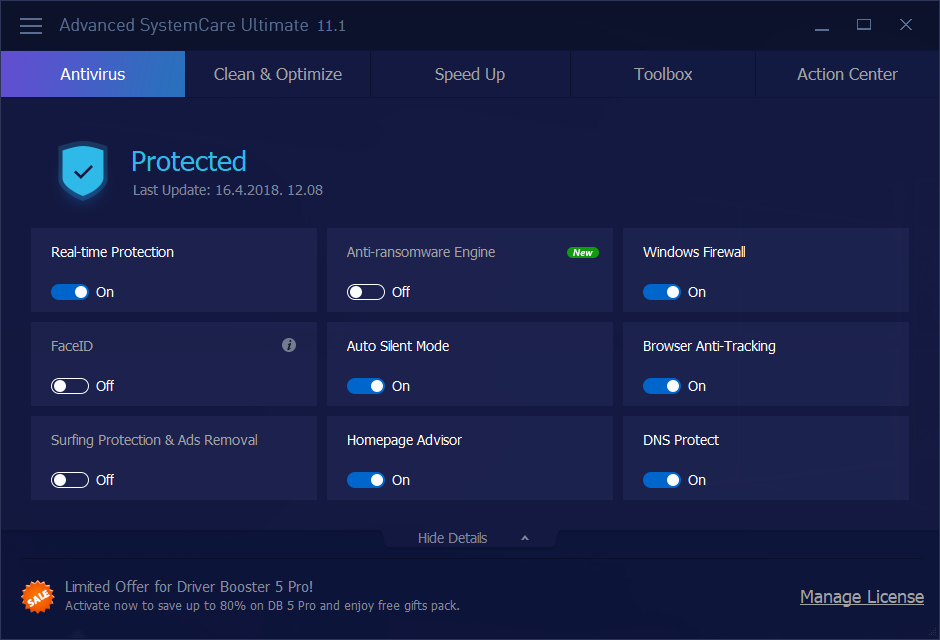The height and width of the screenshot is (640, 940).
Task: Click the DNS Protect label
Action: (681, 440)
